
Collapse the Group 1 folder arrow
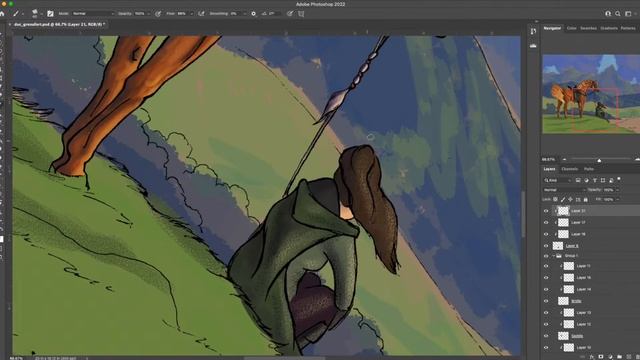tap(553, 256)
